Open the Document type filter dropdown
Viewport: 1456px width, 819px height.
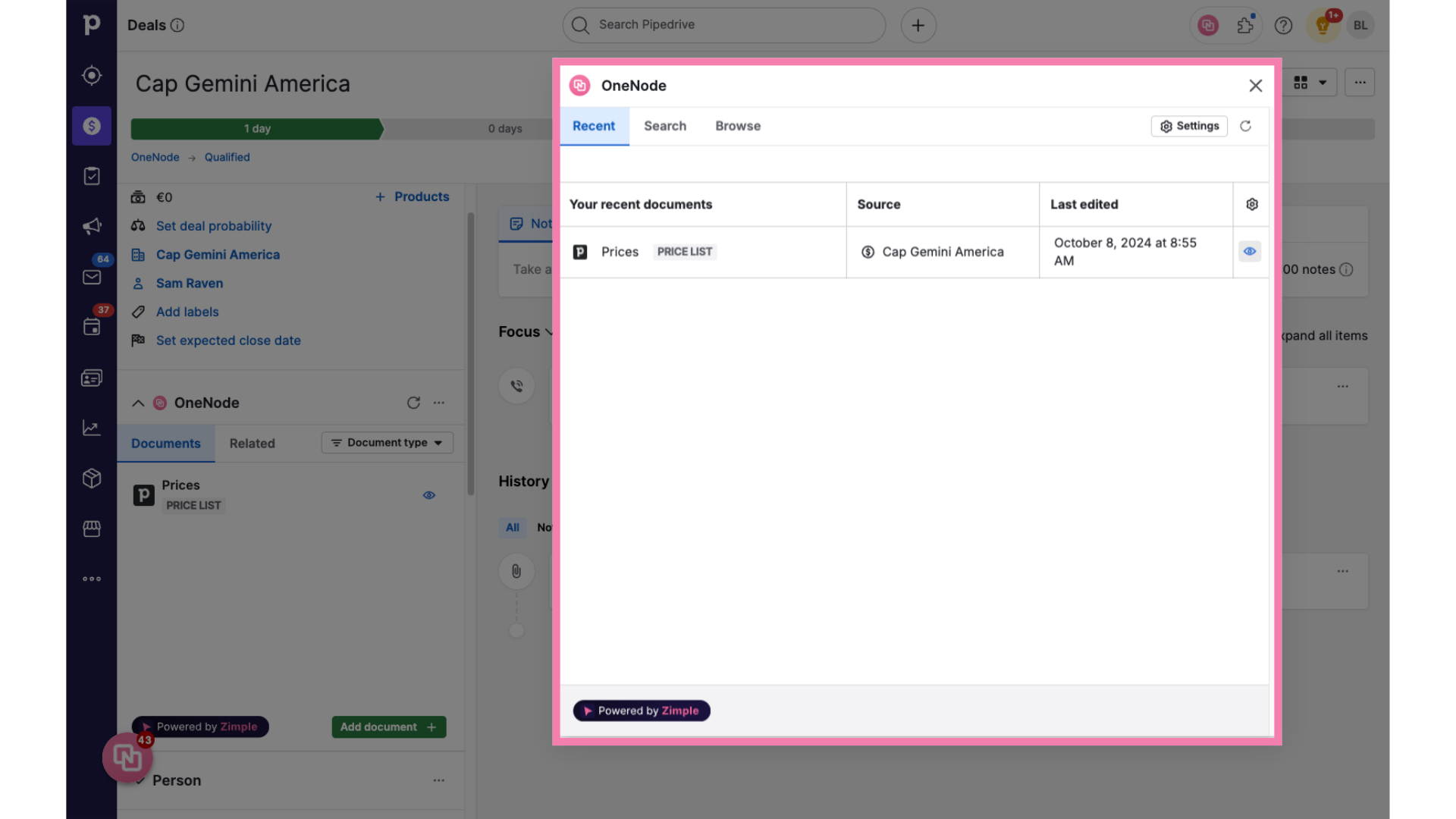point(388,443)
